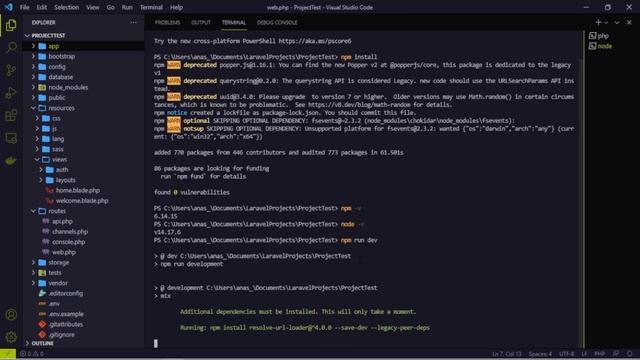Click the aka.ms/pscore6 link in terminal
Viewport: 640px width, 360px height.
click(315, 41)
